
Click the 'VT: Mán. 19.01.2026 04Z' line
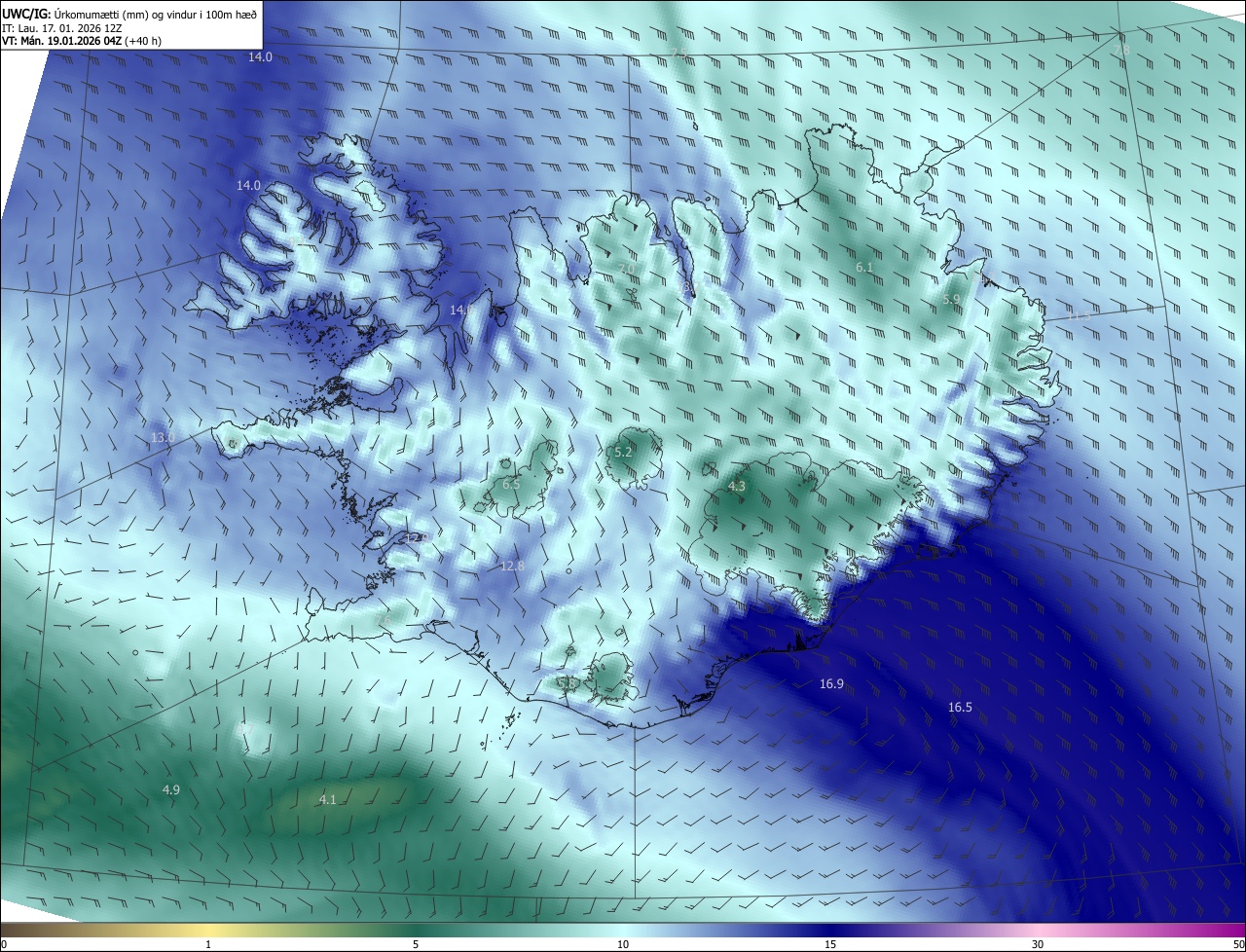coord(61,41)
